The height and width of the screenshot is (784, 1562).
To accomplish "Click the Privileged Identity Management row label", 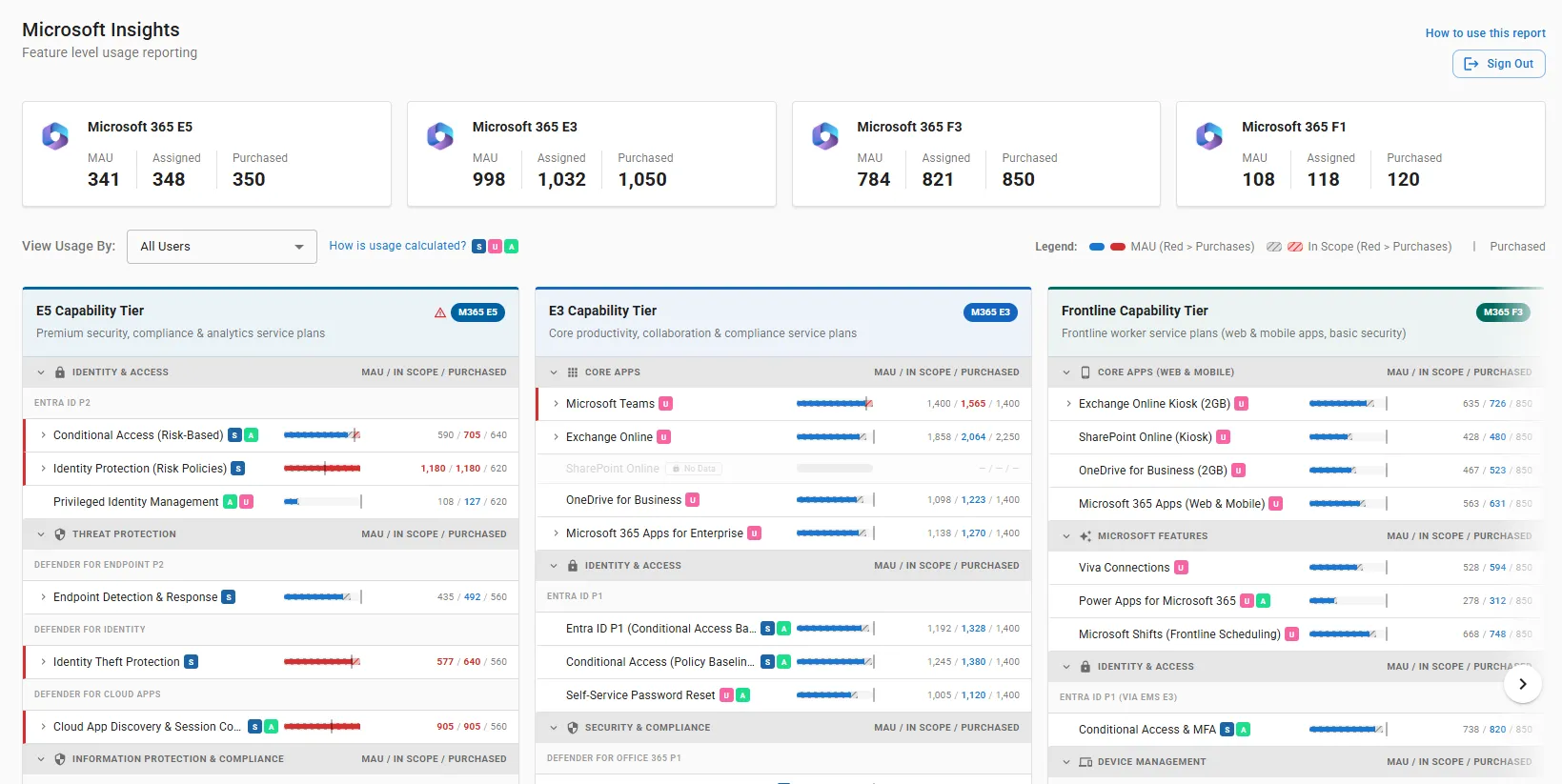I will [135, 502].
